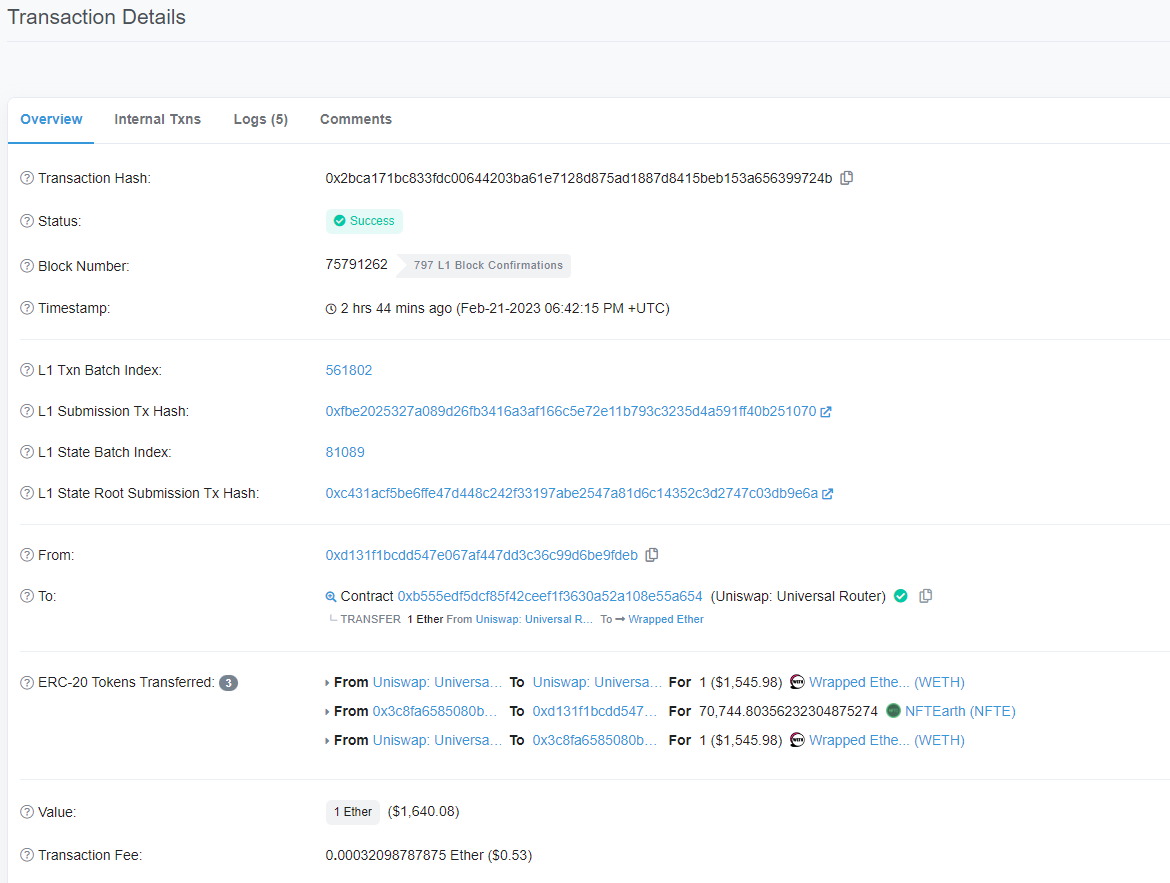Open From 0x3c8fa6585080b... in NFTE row
1170x883 pixels.
[x=435, y=711]
